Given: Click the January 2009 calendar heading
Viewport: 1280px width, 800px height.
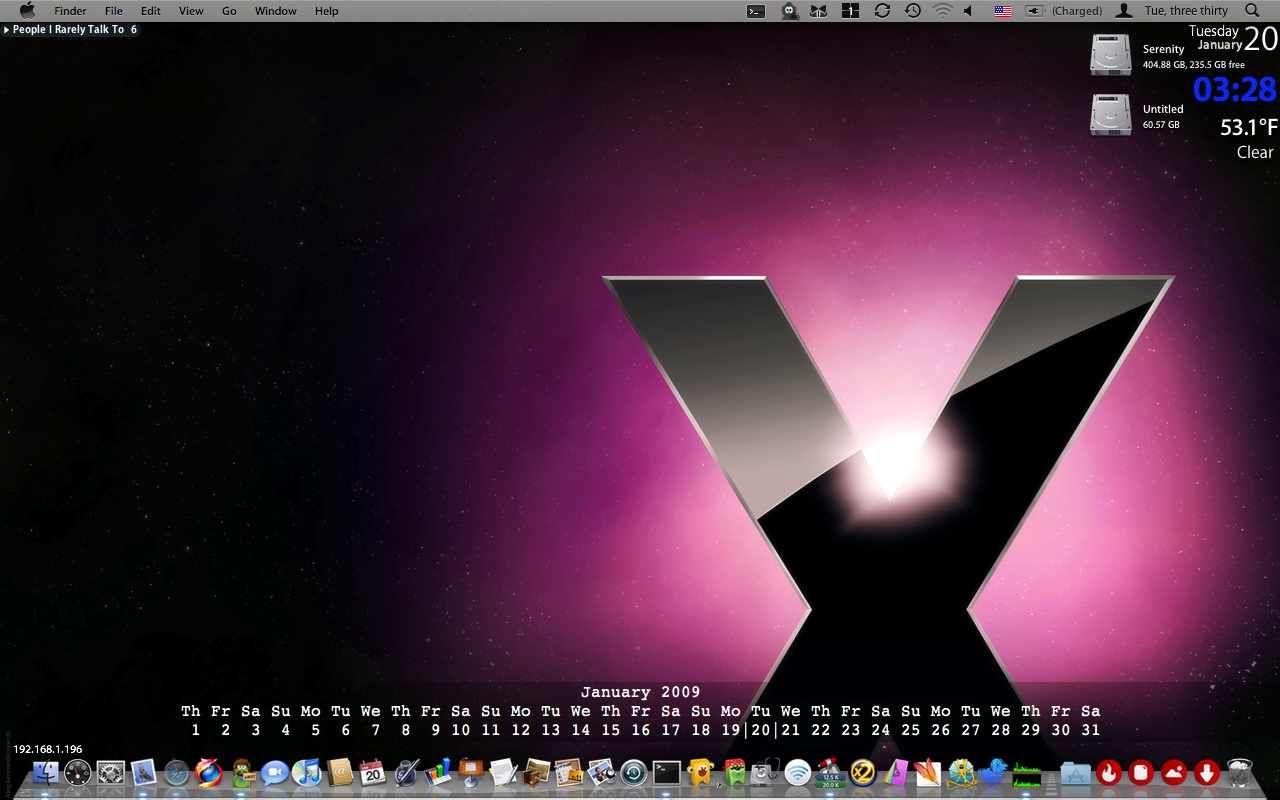Looking at the screenshot, I should pos(640,692).
